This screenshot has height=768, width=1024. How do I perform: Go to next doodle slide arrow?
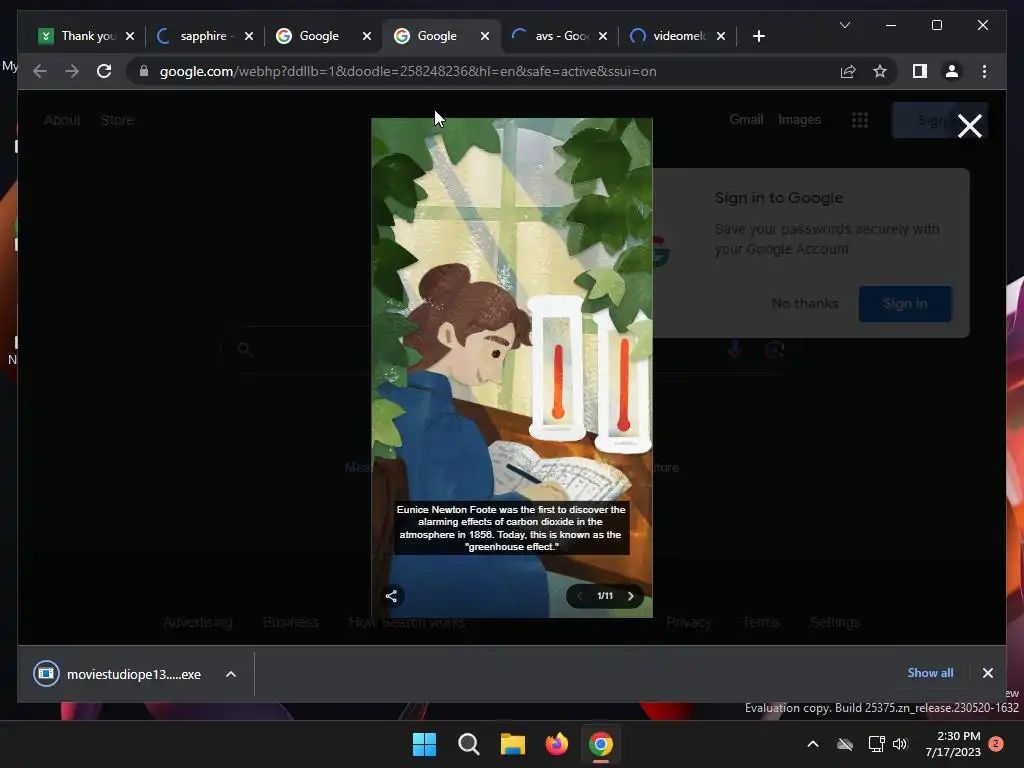click(x=630, y=596)
